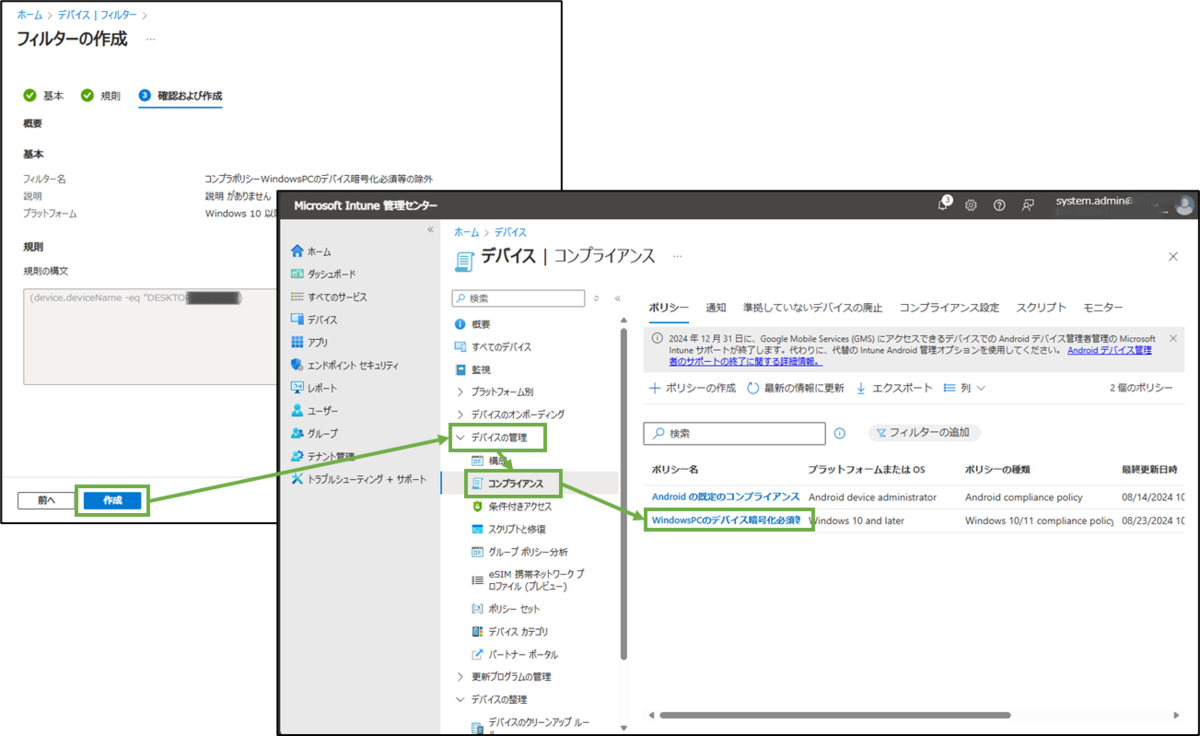
Task: Expand デバイスのオンボーディング section
Action: point(509,414)
